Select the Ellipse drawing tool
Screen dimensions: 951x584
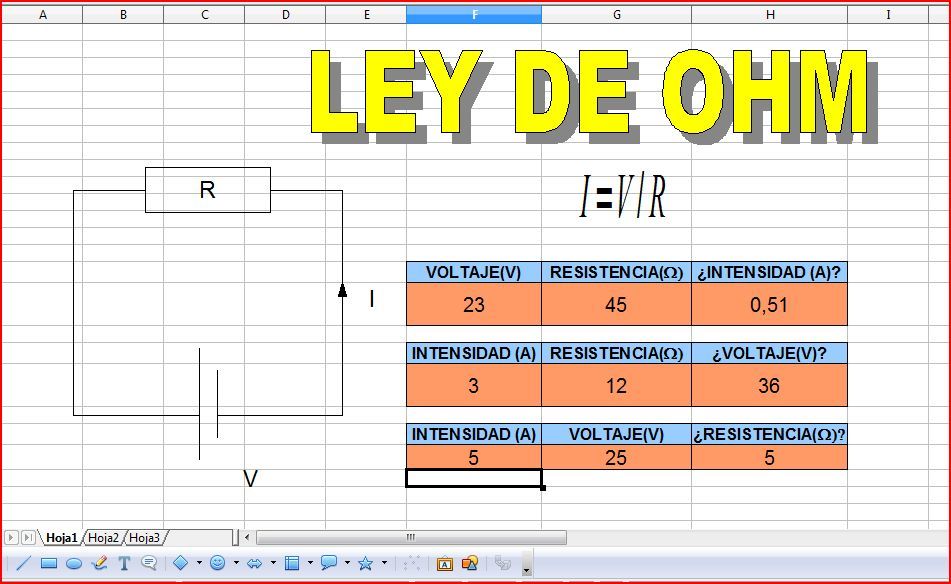coord(73,563)
